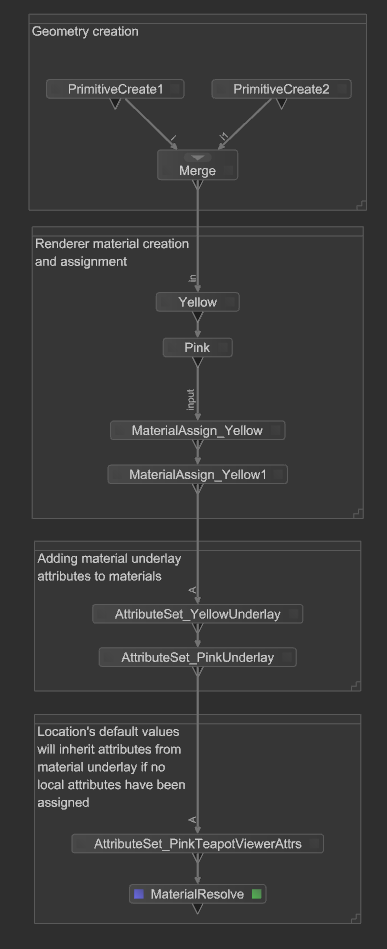Click the output port below MaterialResolve
Screen dimensions: 387x949
click(x=197, y=909)
